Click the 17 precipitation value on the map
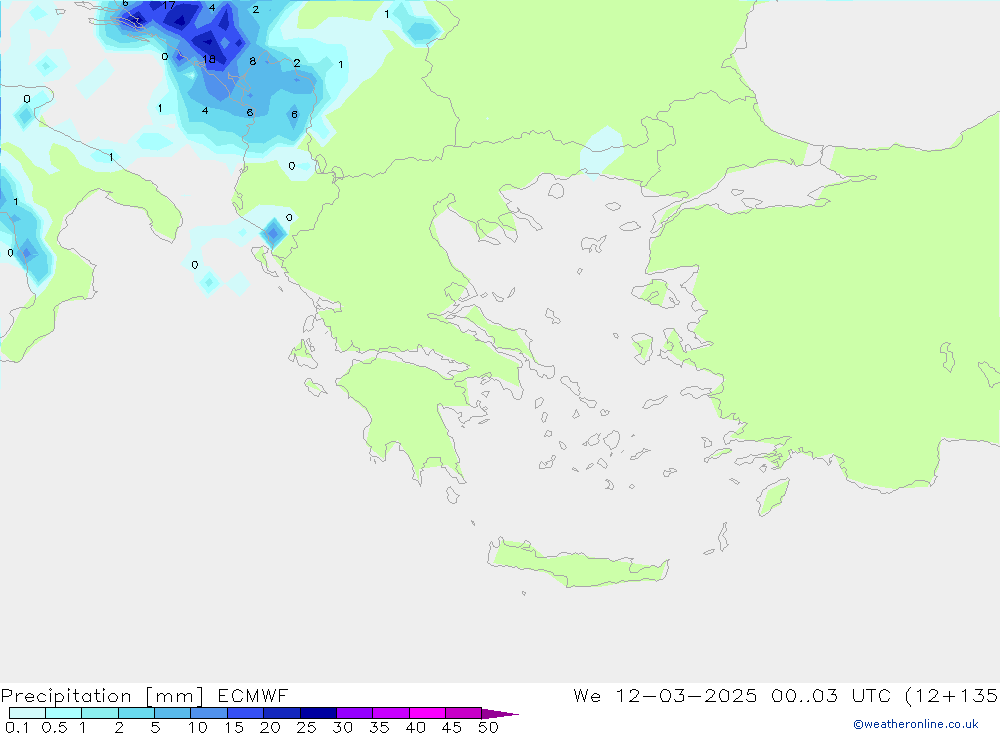Screen dimensions: 1000x733 [x=169, y=5]
